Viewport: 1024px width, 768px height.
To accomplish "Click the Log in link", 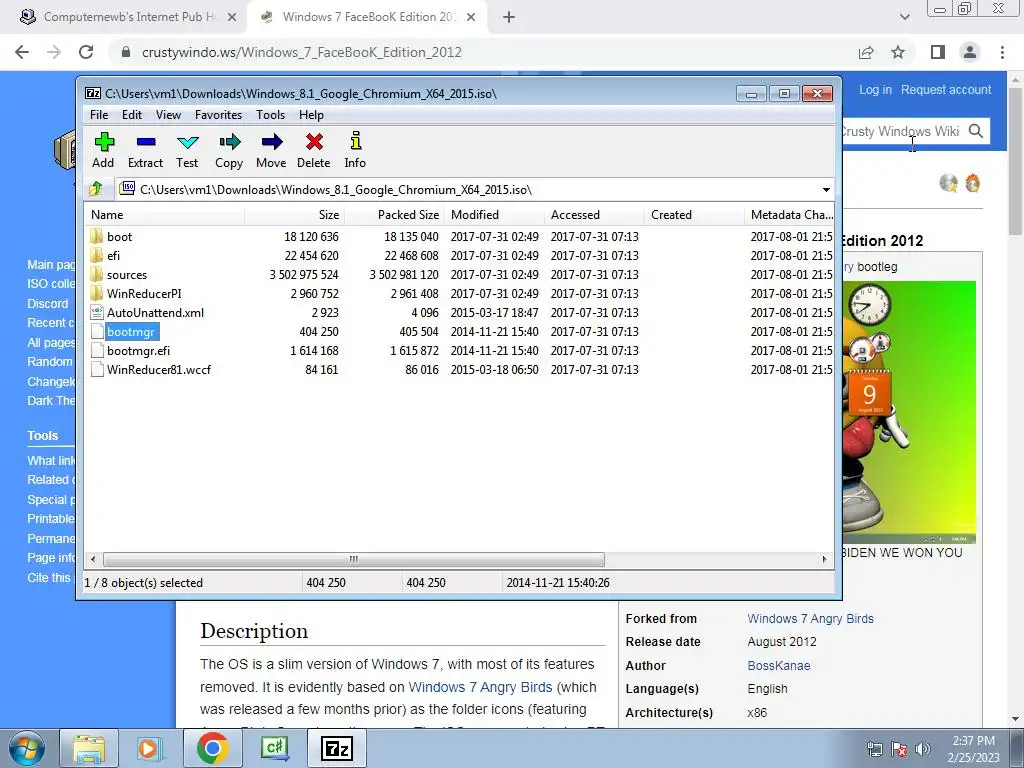I will point(875,90).
